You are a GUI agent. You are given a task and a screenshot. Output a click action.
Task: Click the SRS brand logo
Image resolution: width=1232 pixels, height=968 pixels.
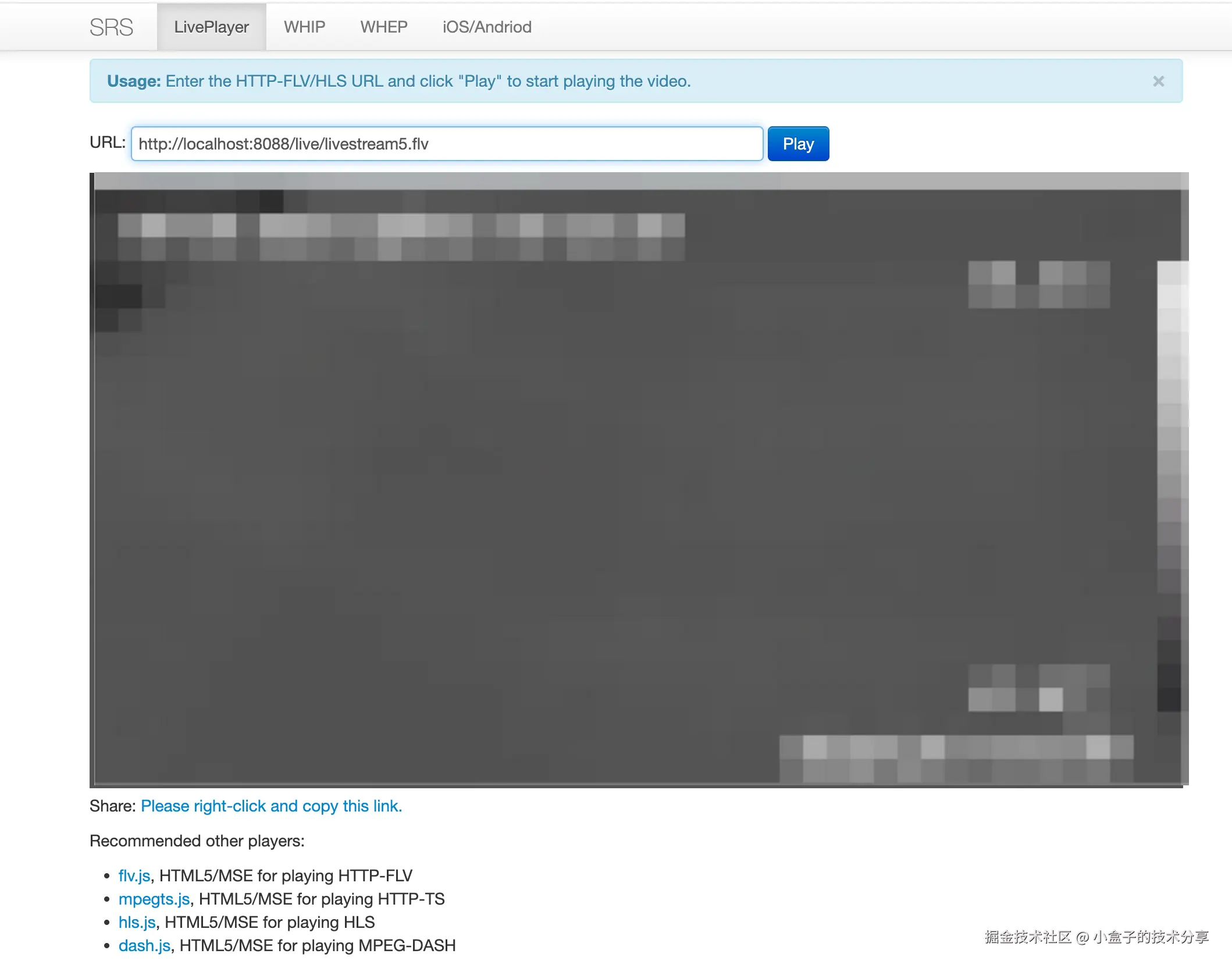click(111, 27)
